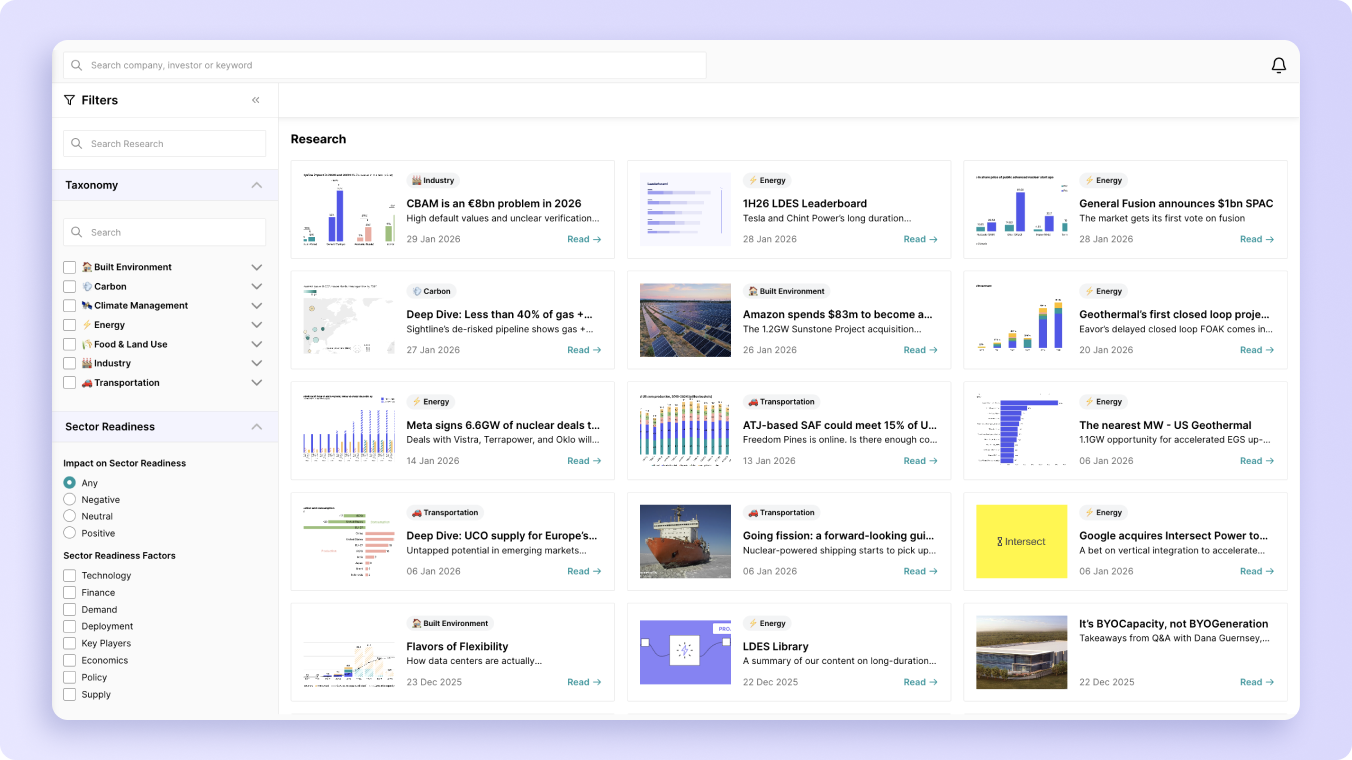Expand the Transportation subcategories arrow

coord(257,383)
